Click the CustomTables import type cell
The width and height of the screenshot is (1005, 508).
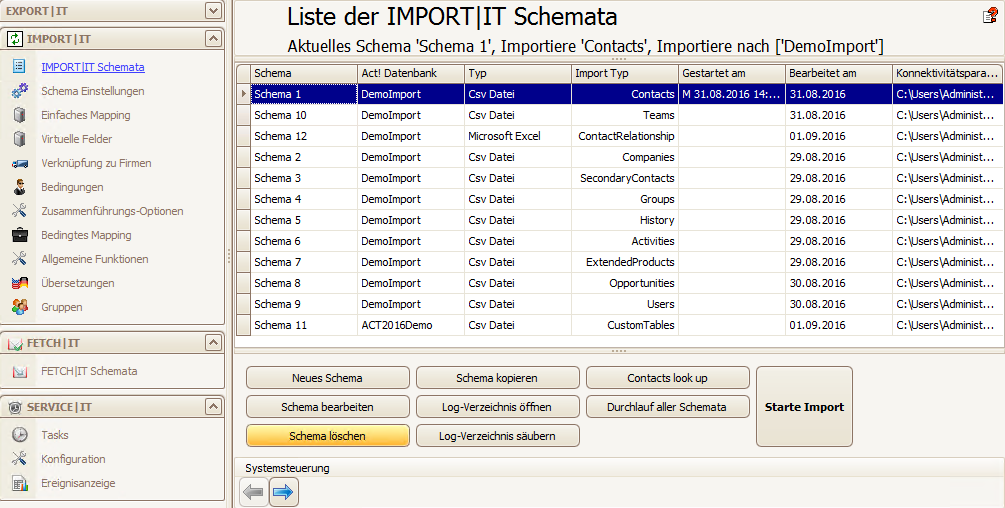coord(625,325)
